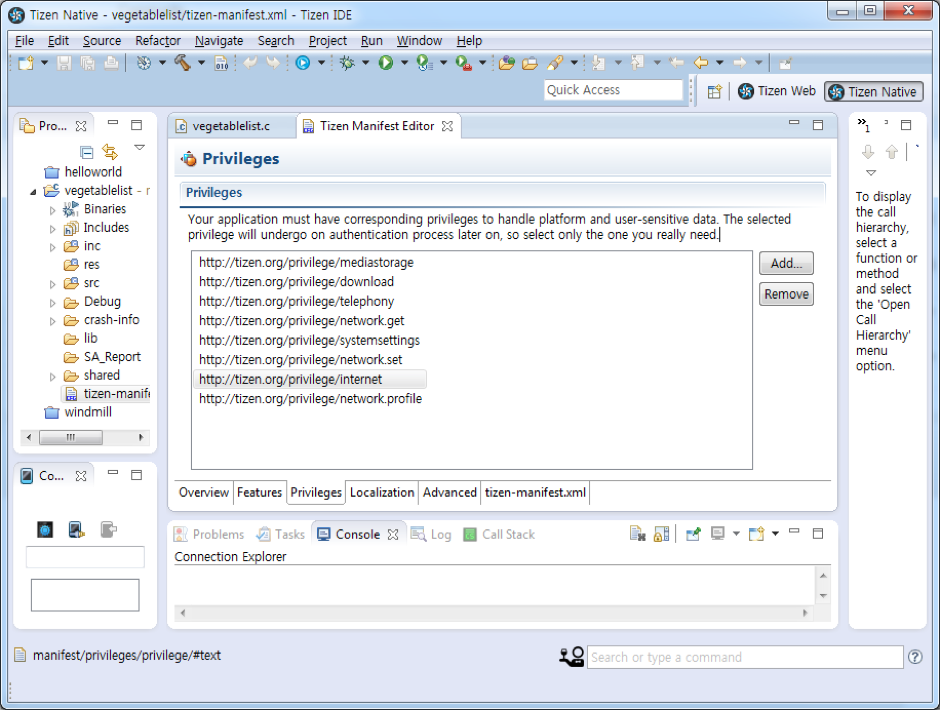Open the Run dropdown arrow
Screen dimensions: 940x710
pos(404,62)
